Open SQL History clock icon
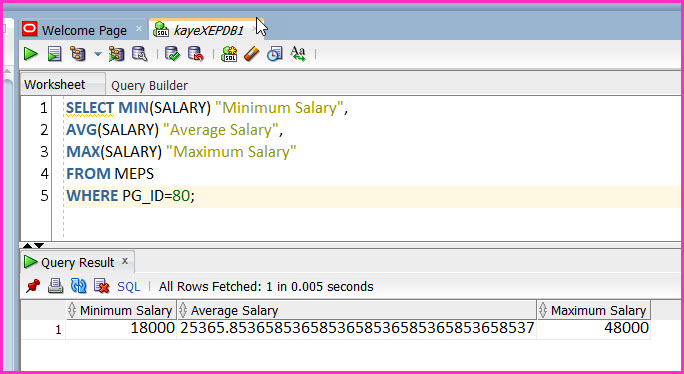 (275, 54)
